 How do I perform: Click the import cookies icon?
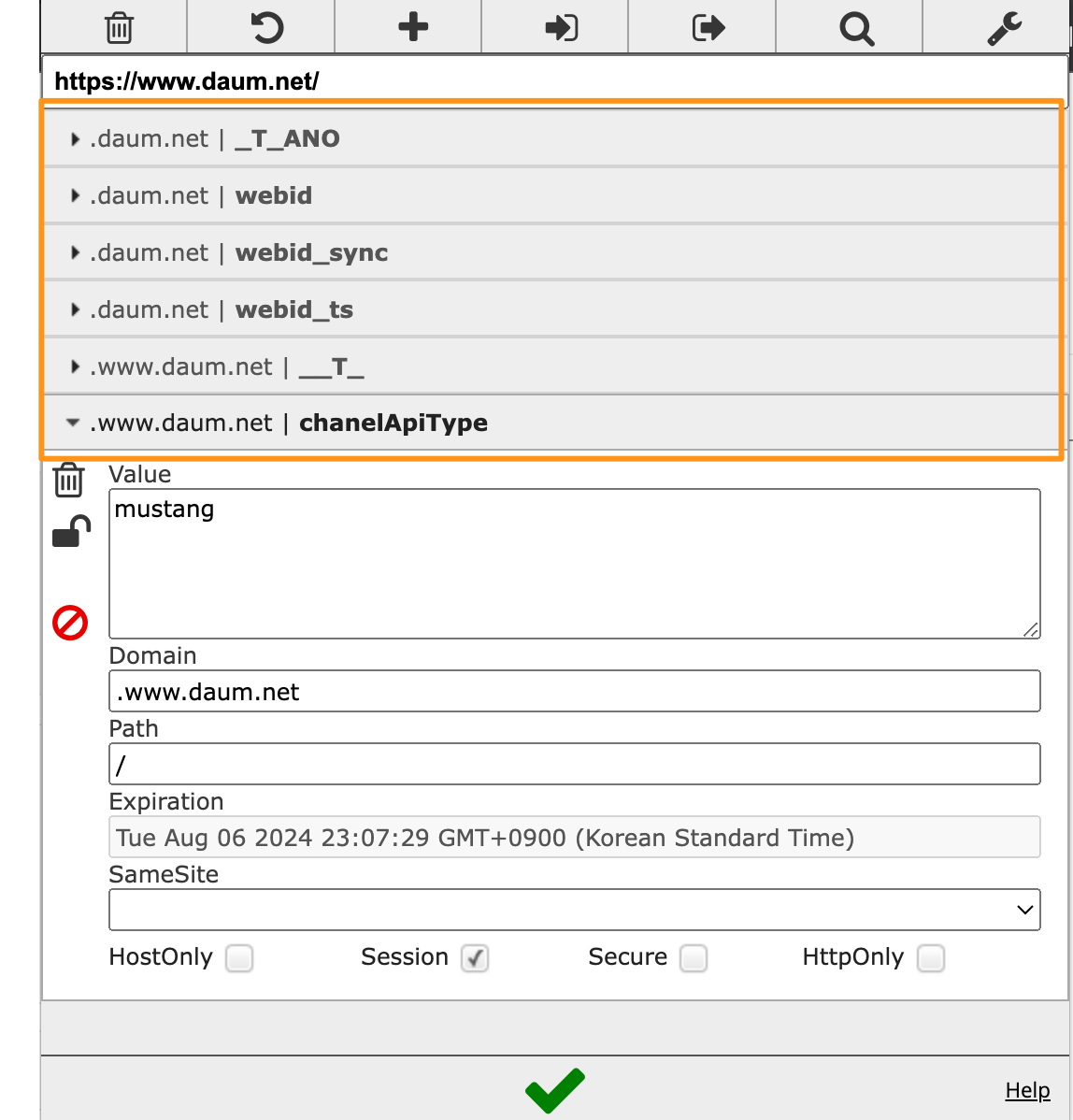(561, 27)
